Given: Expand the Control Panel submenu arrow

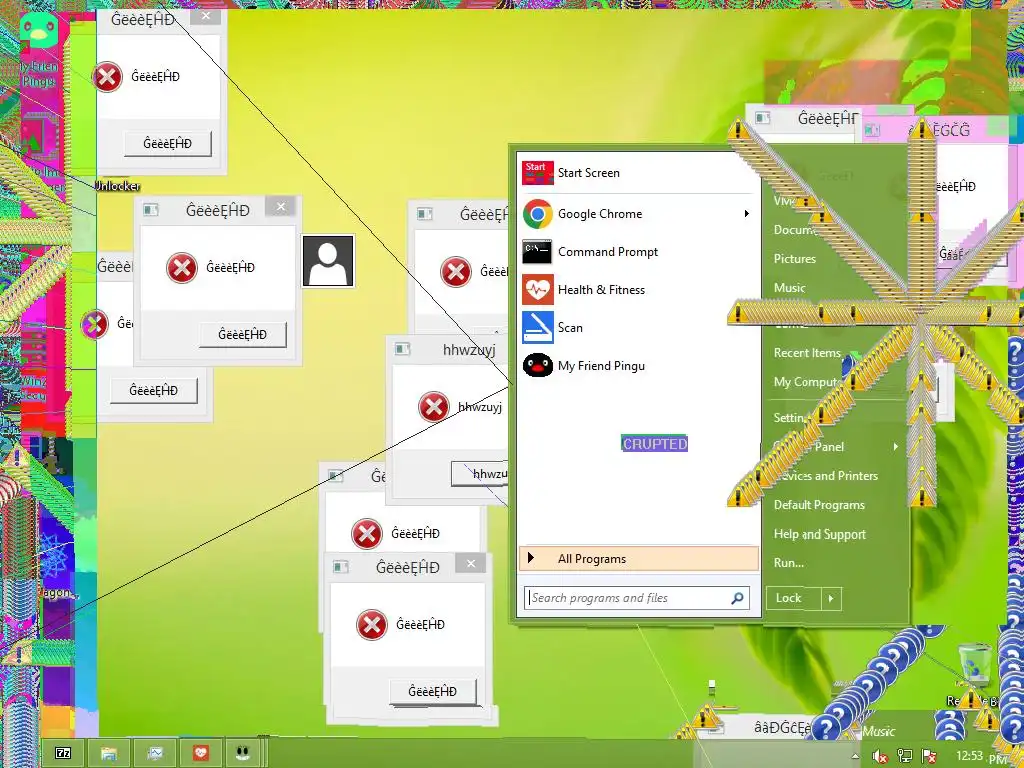Looking at the screenshot, I should 896,447.
